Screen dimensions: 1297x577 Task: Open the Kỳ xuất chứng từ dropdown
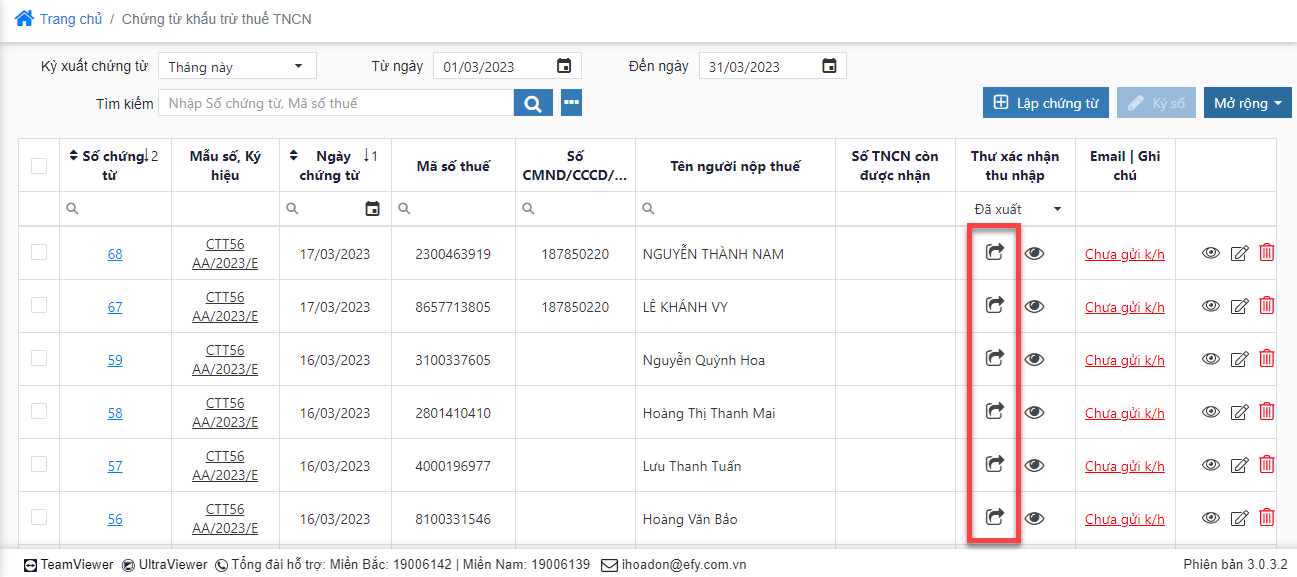pyautogui.click(x=237, y=66)
